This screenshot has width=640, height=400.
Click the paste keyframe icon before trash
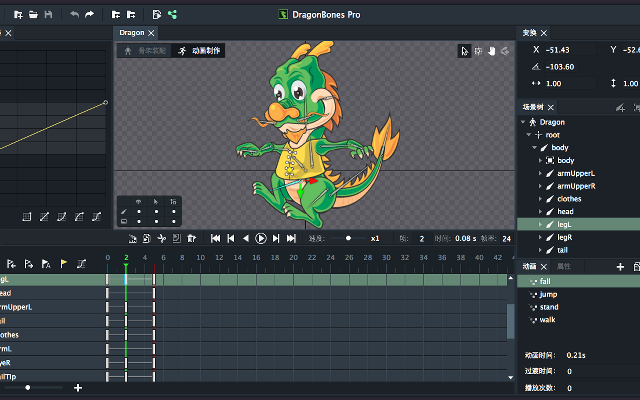pyautogui.click(x=177, y=238)
